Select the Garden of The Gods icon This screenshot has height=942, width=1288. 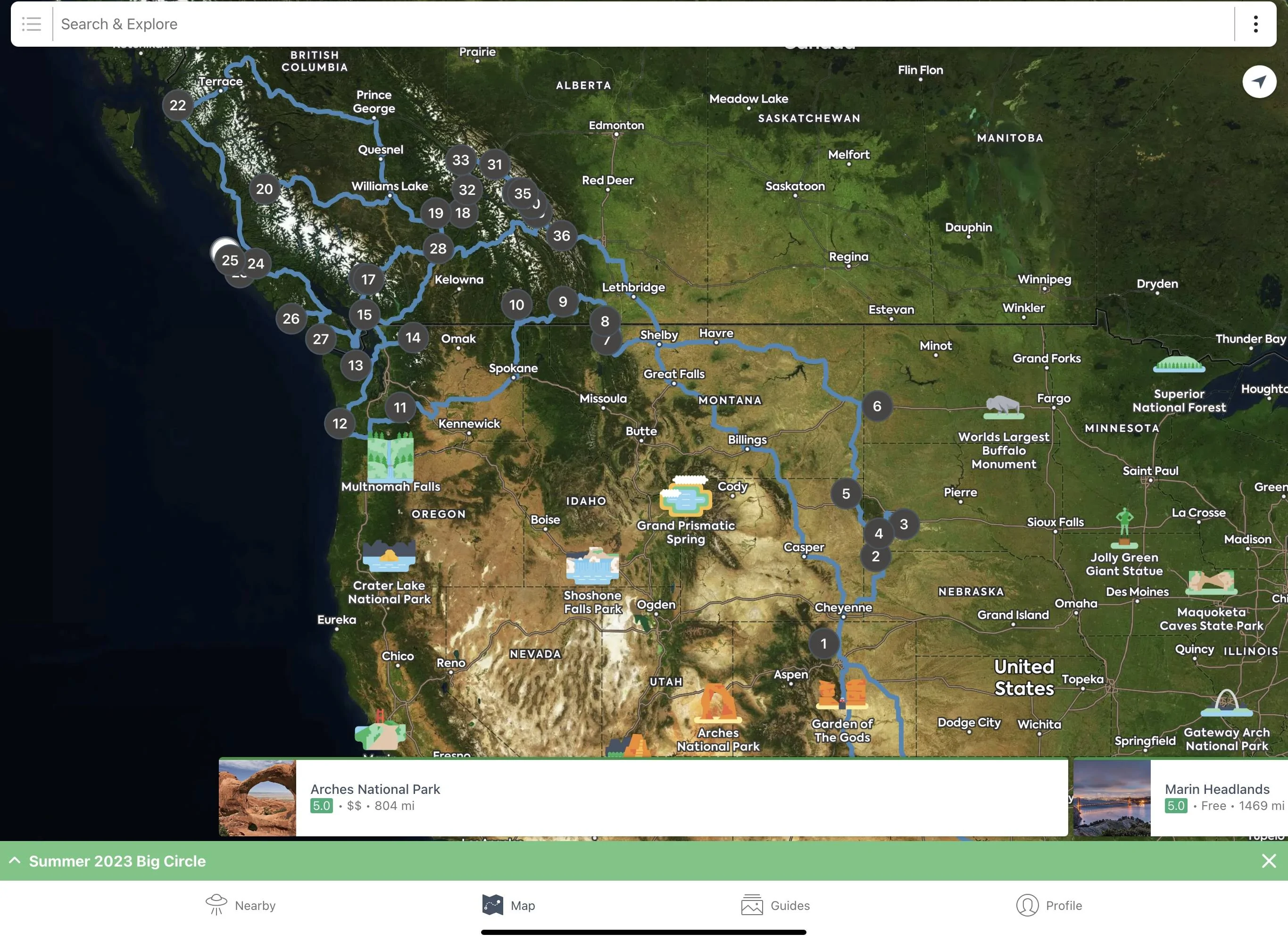click(x=843, y=694)
